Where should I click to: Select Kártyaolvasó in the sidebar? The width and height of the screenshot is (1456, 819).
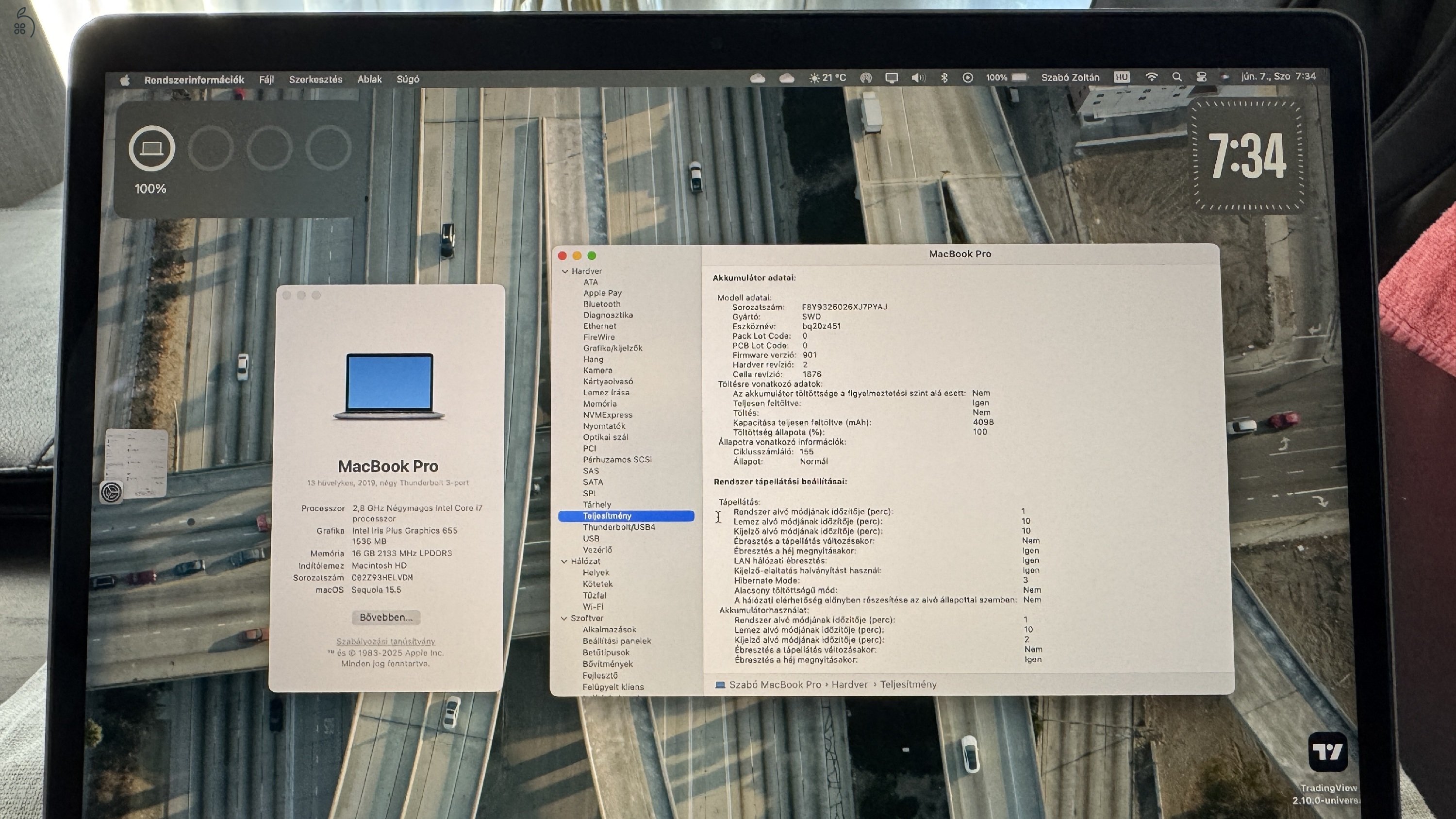click(608, 382)
